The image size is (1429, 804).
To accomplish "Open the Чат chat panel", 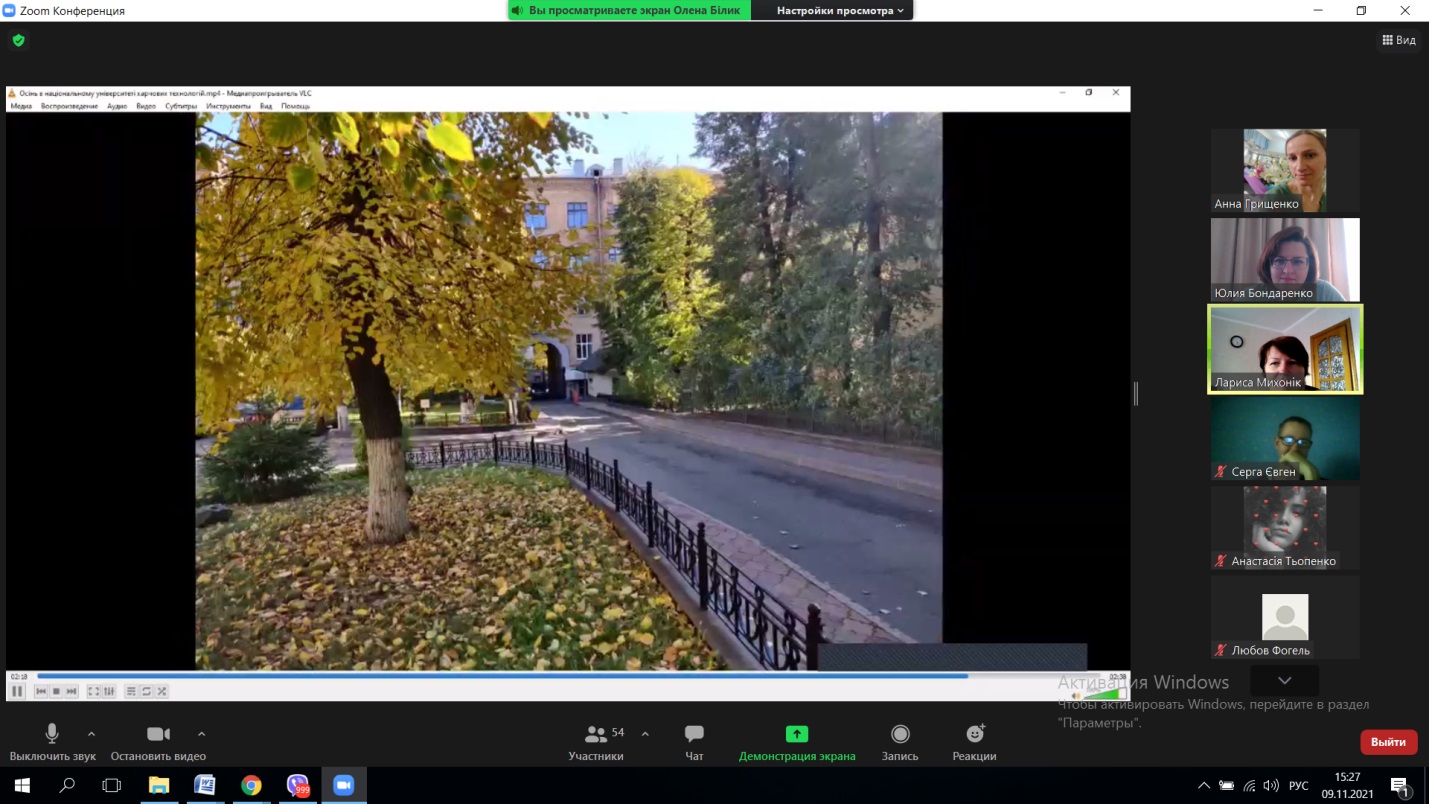I will 694,743.
